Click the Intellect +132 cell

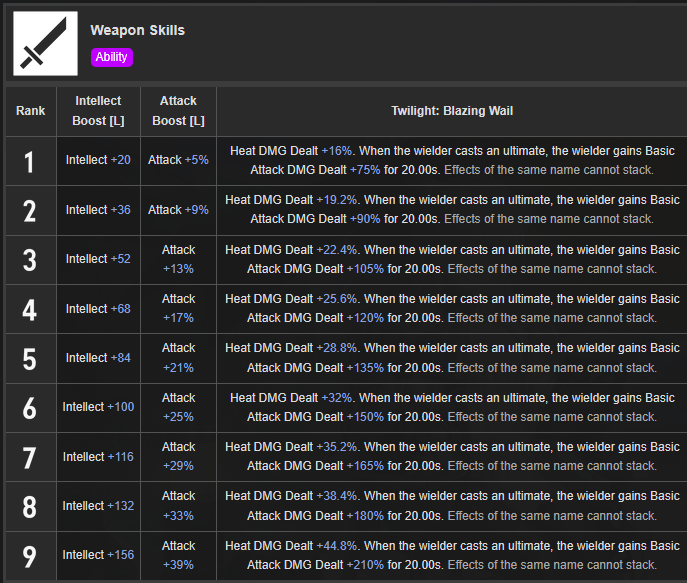(98, 506)
